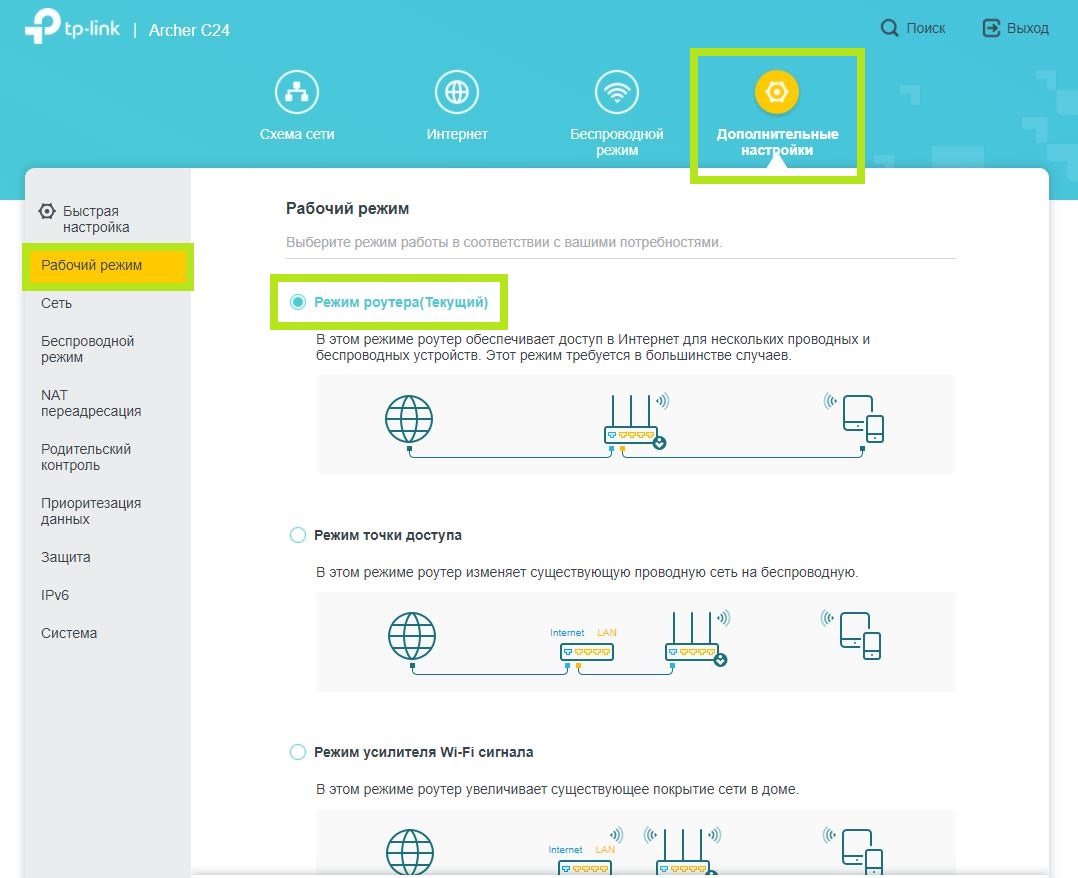Image resolution: width=1078 pixels, height=878 pixels.
Task: Open the Защита sidebar item
Action: tap(66, 557)
